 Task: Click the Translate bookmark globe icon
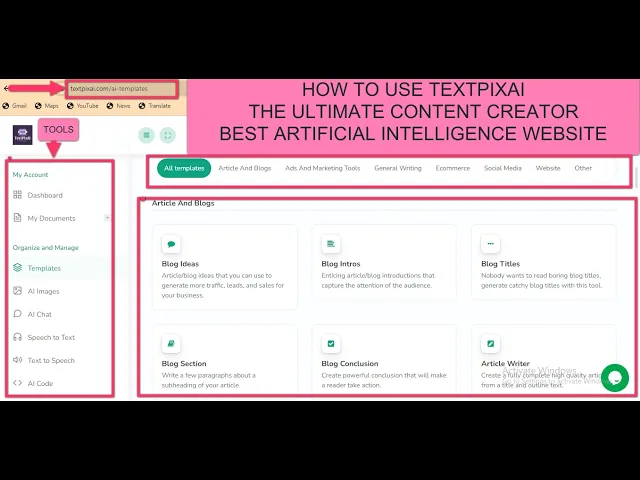click(142, 106)
